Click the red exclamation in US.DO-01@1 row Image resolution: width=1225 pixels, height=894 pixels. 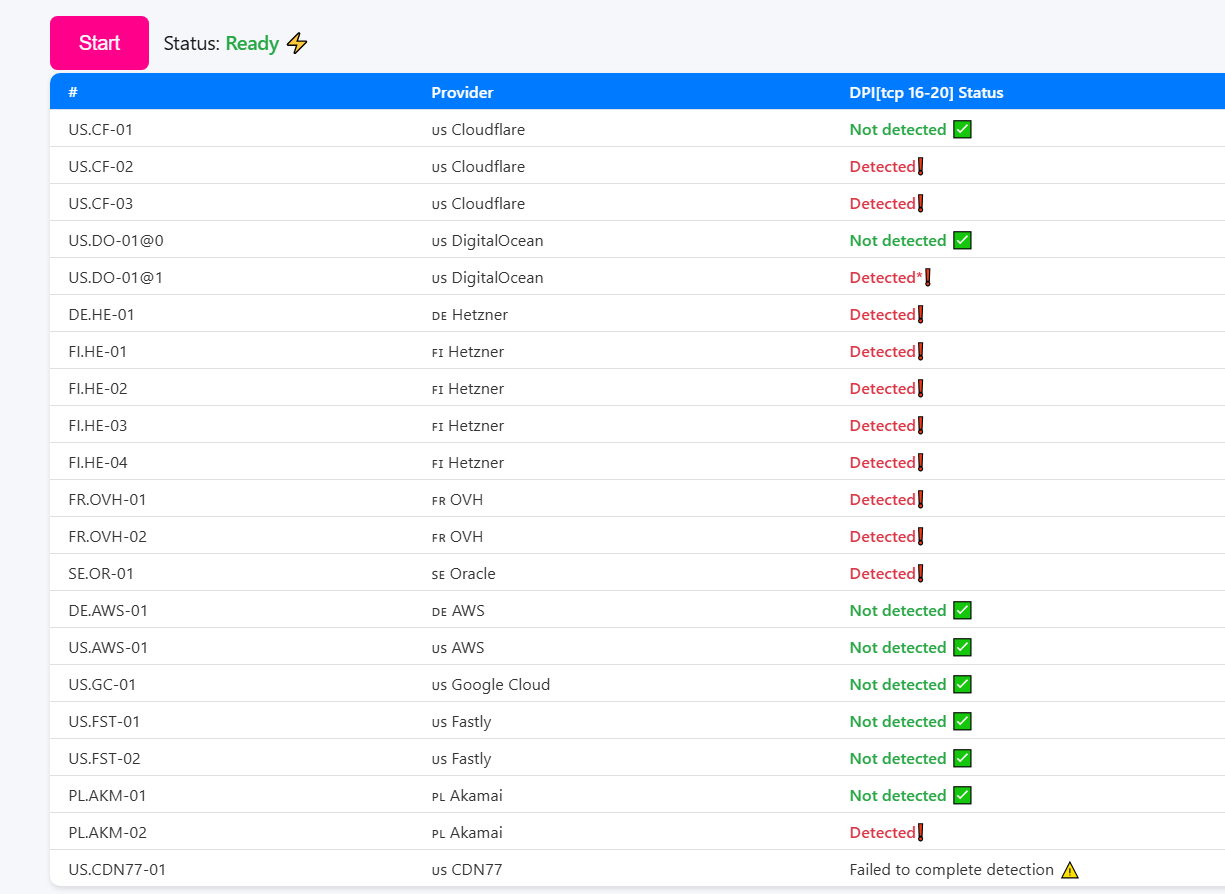(x=928, y=277)
